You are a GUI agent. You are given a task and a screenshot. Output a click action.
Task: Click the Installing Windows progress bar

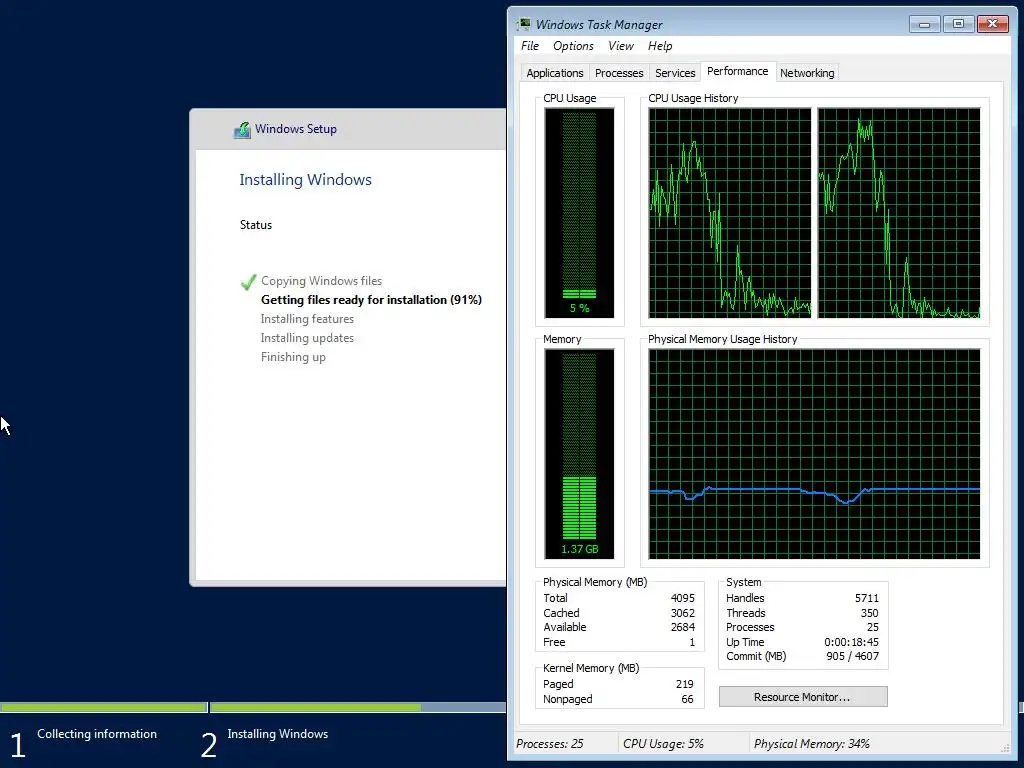click(x=358, y=707)
